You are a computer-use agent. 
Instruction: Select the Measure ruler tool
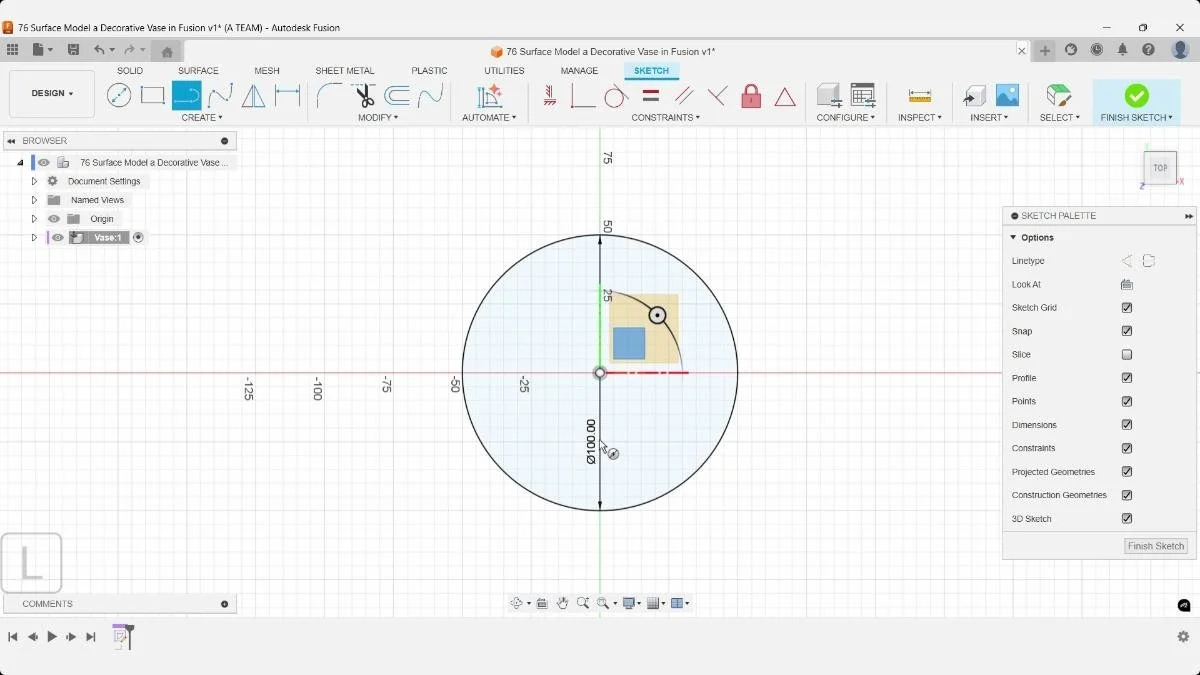coord(920,96)
